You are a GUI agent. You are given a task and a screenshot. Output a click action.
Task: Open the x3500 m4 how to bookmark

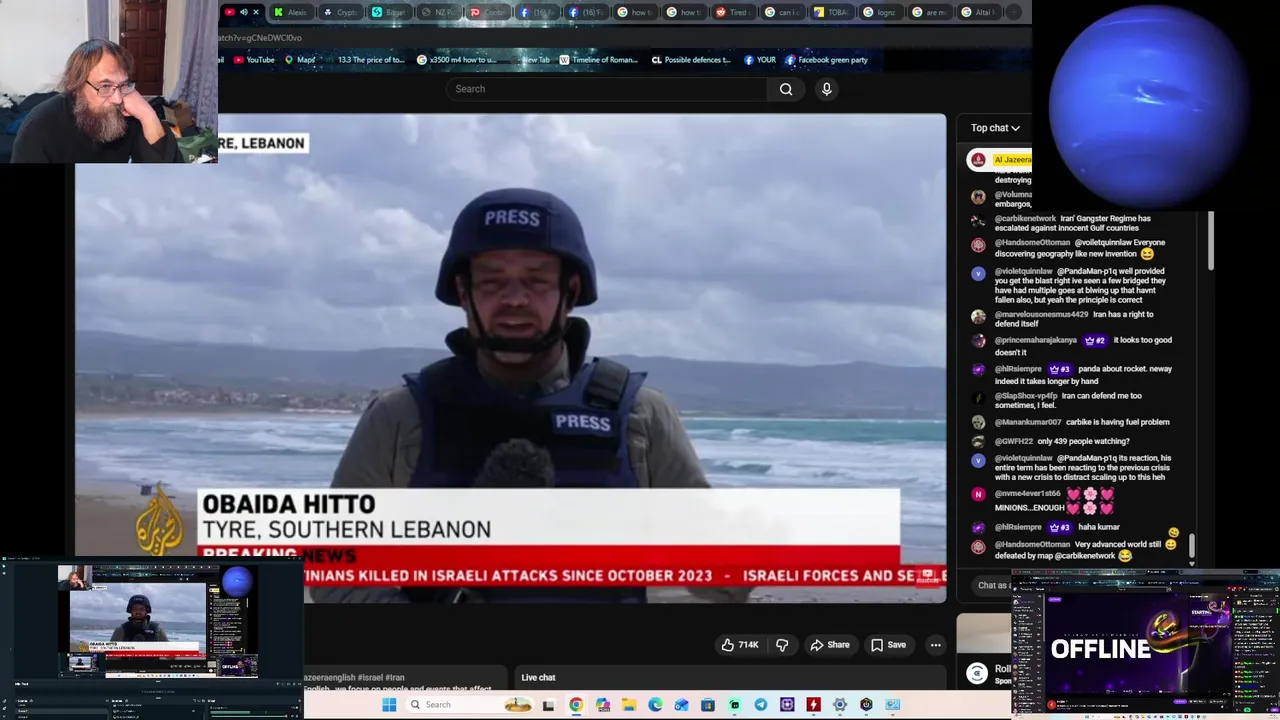click(x=456, y=60)
